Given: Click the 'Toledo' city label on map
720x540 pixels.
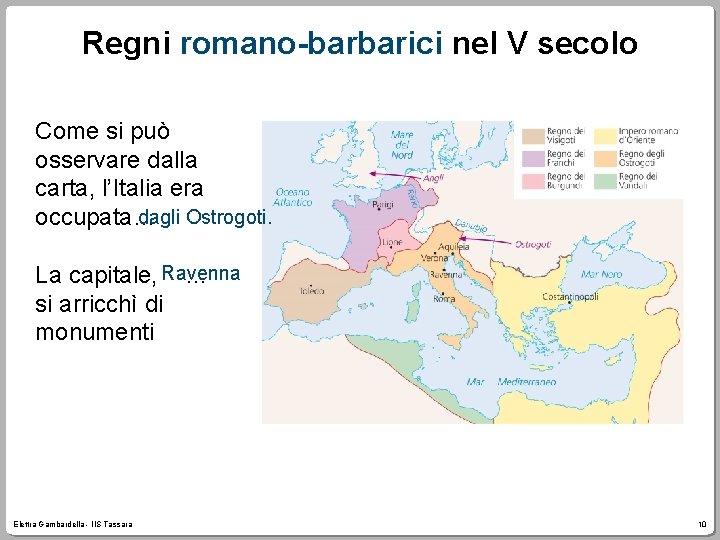Looking at the screenshot, I should [x=312, y=291].
